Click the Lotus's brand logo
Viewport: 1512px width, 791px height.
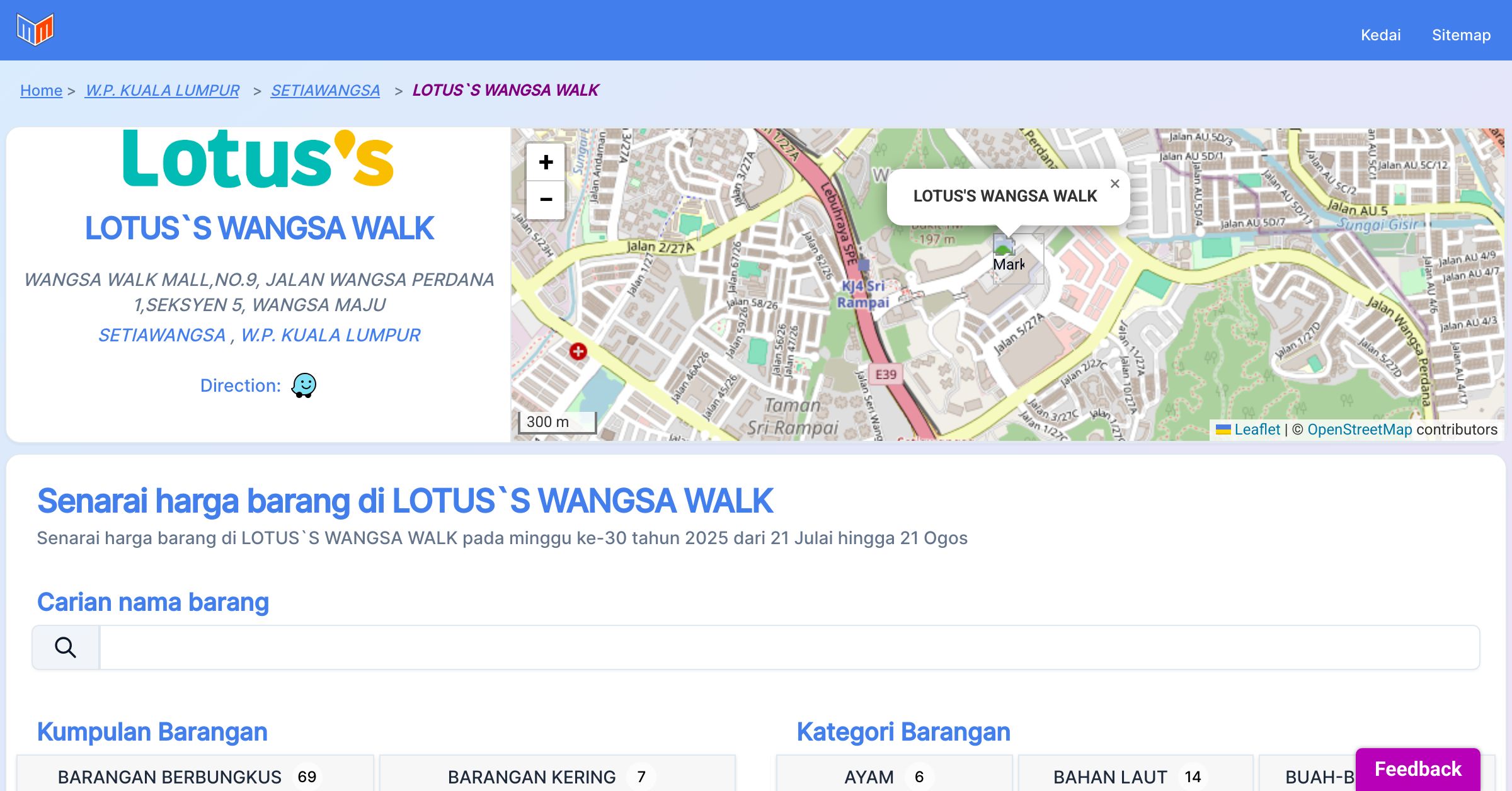(258, 159)
